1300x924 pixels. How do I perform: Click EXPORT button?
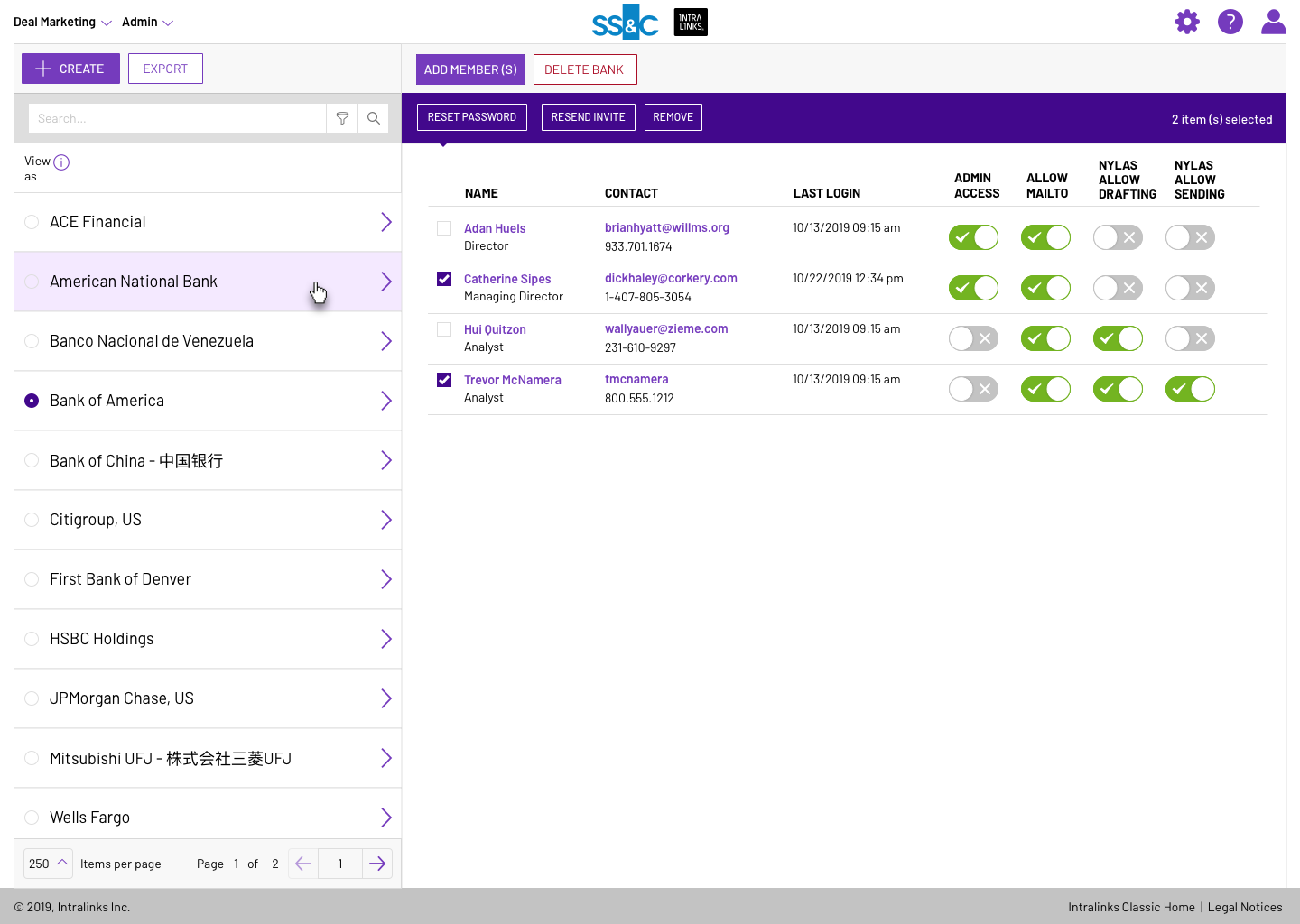pyautogui.click(x=165, y=69)
